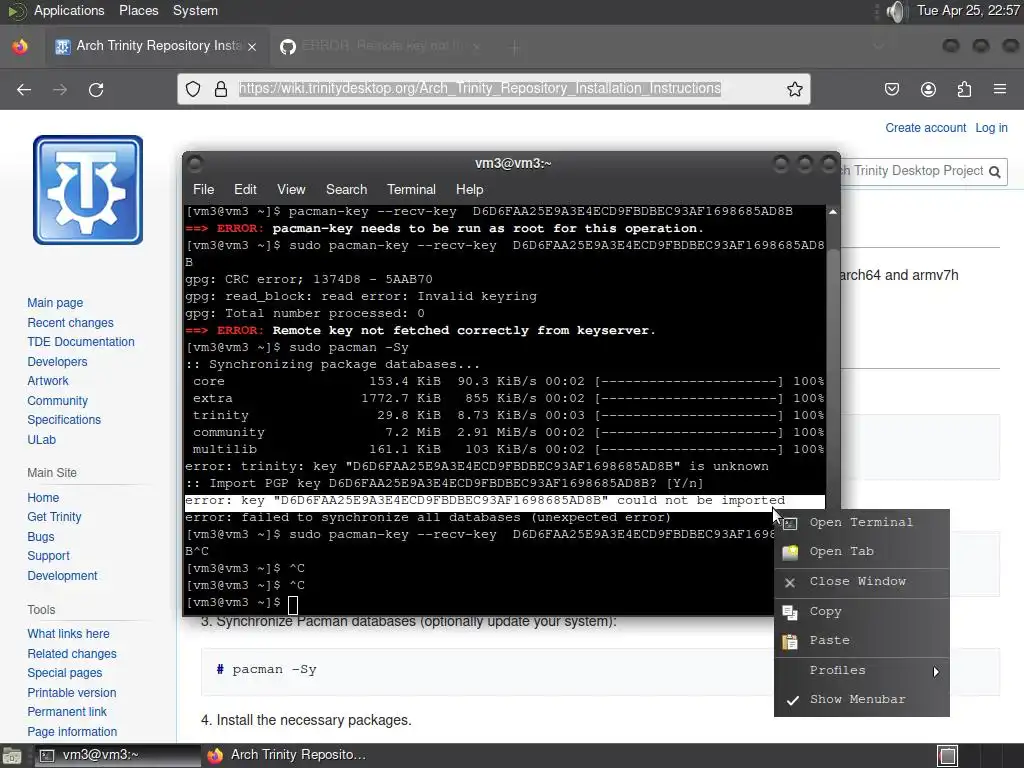Close the Arch Trinity Repository tab

pos(252,46)
